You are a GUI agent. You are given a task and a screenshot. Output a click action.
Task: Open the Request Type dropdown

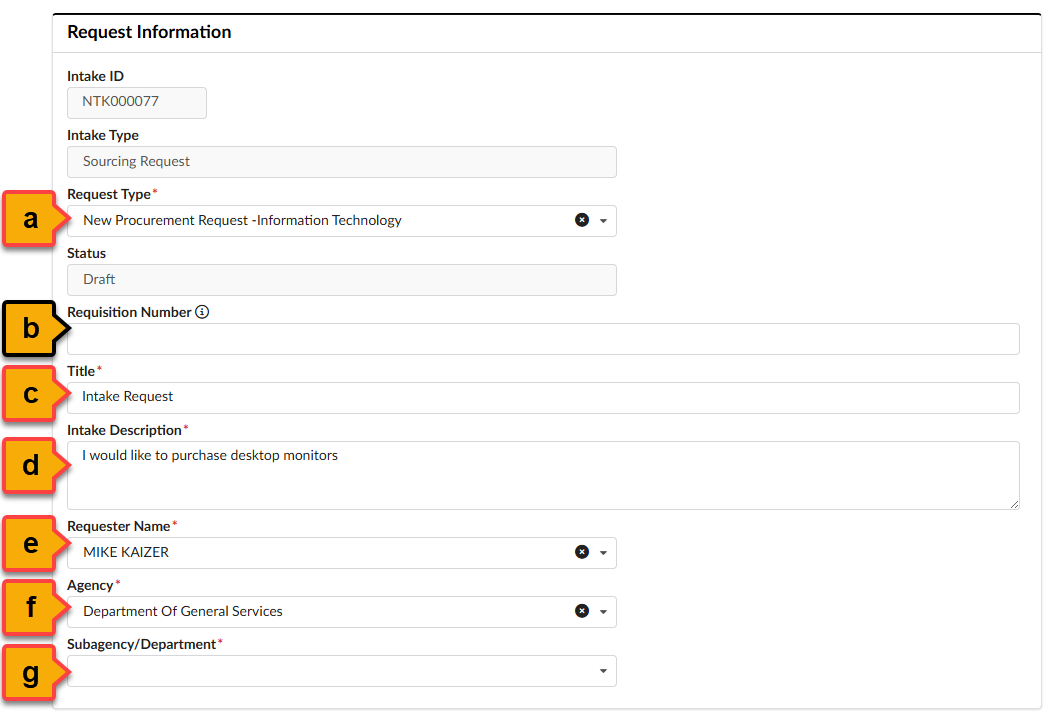click(605, 220)
